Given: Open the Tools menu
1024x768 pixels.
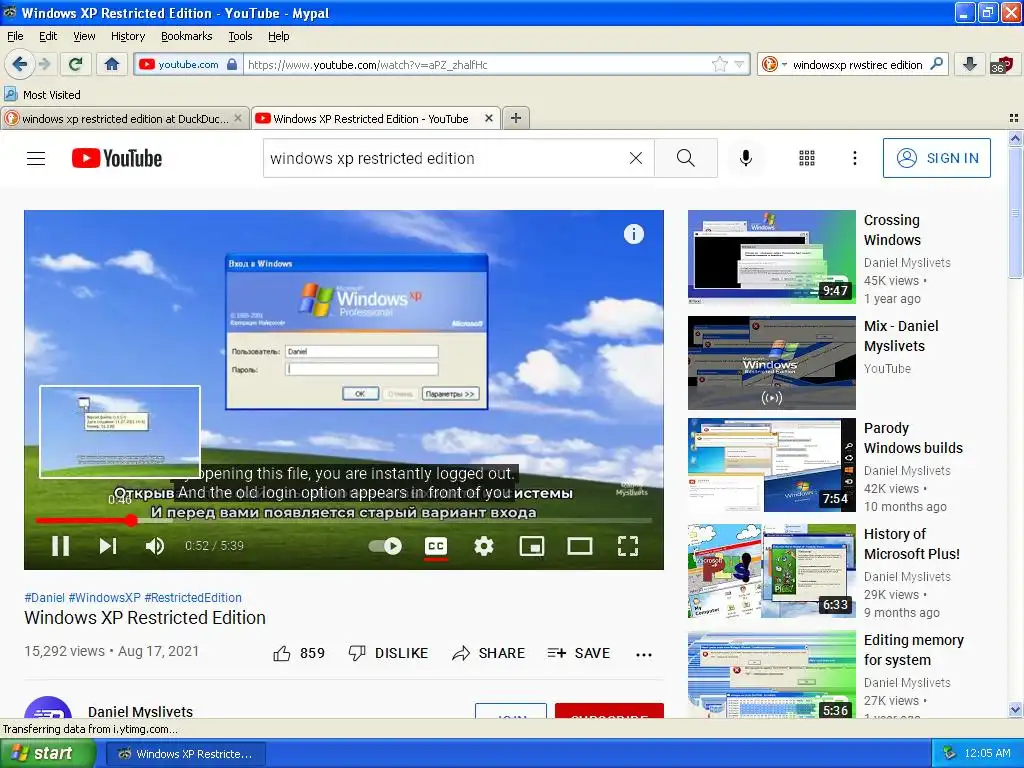Looking at the screenshot, I should coord(240,36).
